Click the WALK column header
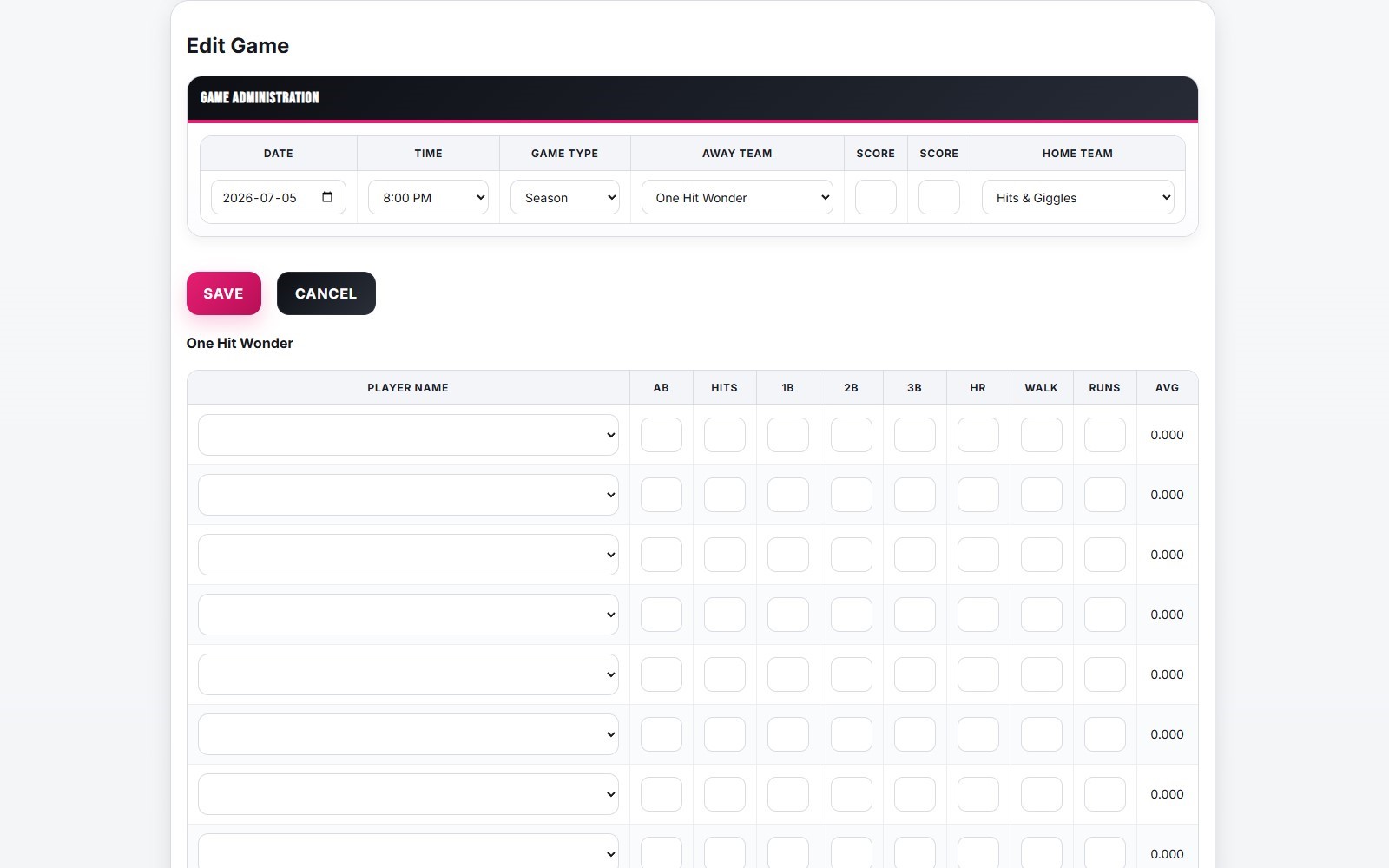Screen dimensions: 1389x868 click(x=1042, y=388)
